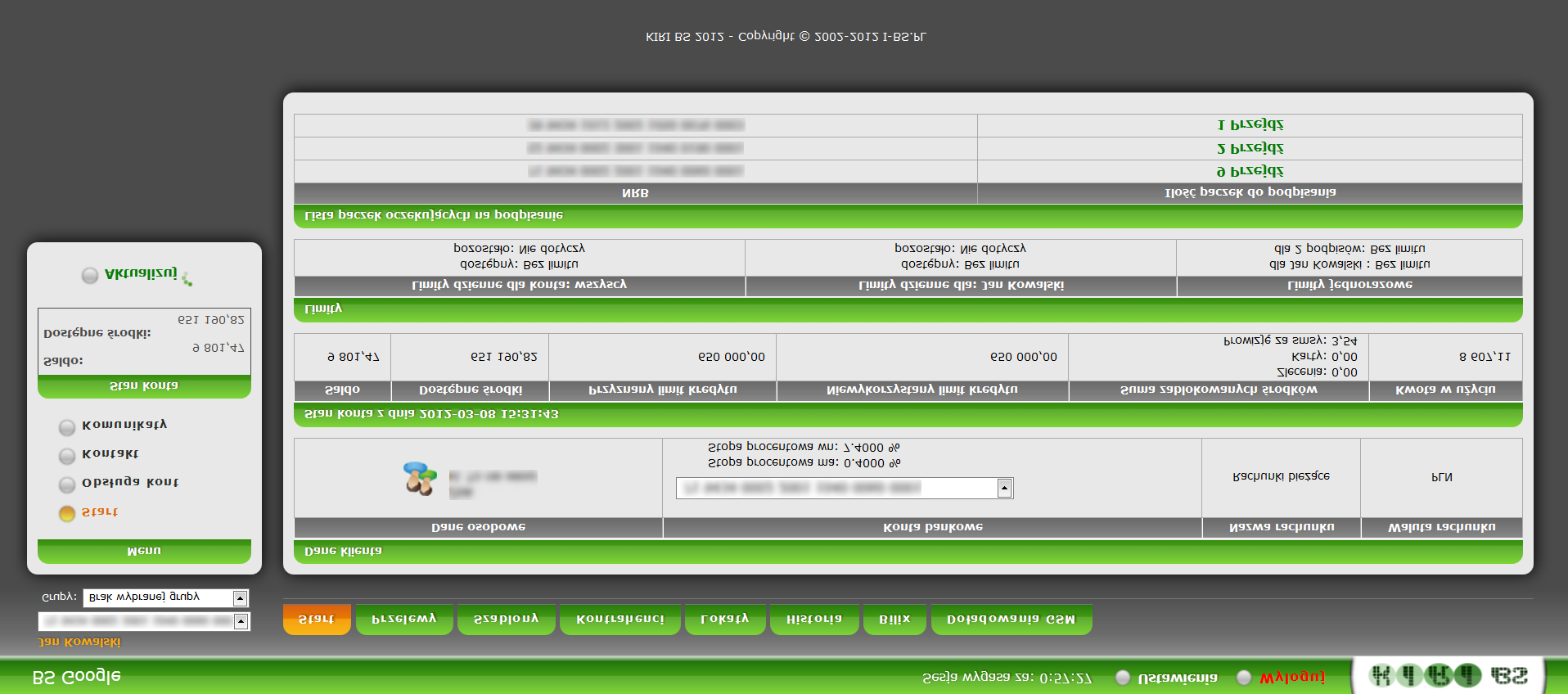Image resolution: width=1568 pixels, height=694 pixels.
Task: Click 'Suma zablokowanych środków' column header
Action: pos(1219,390)
